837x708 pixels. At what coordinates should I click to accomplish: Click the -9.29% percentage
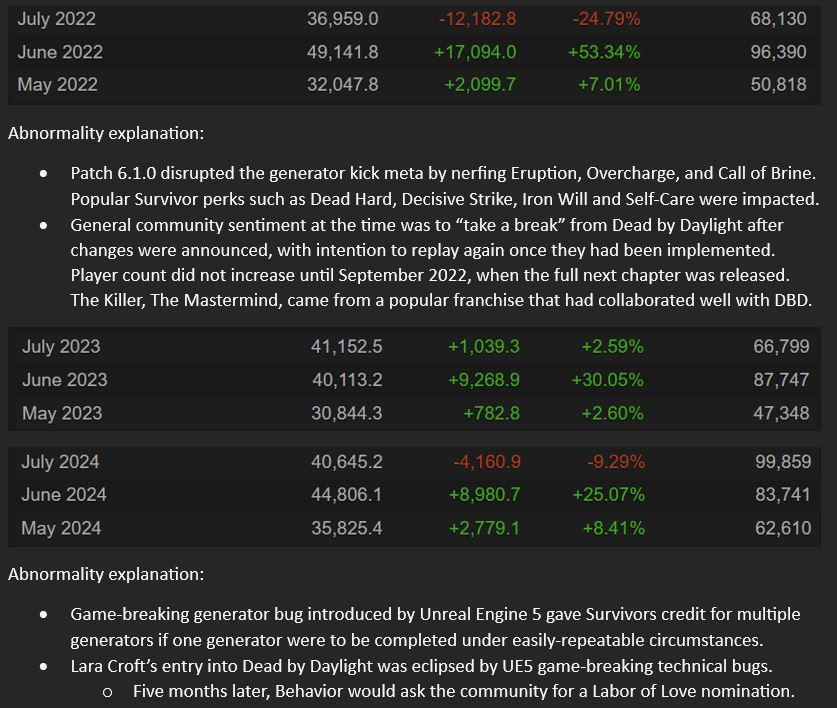pyautogui.click(x=616, y=462)
